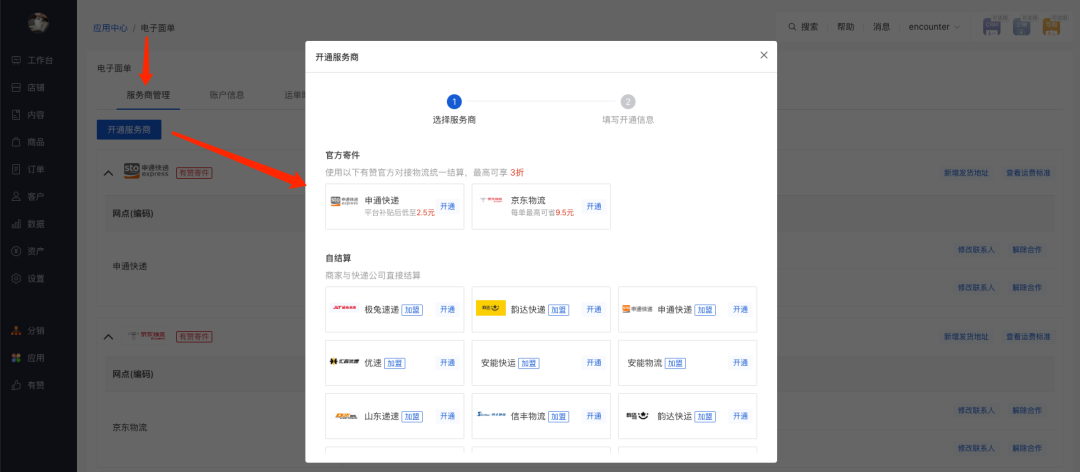Click 开通 for 极兔速递
The height and width of the screenshot is (472, 1080).
(448, 309)
